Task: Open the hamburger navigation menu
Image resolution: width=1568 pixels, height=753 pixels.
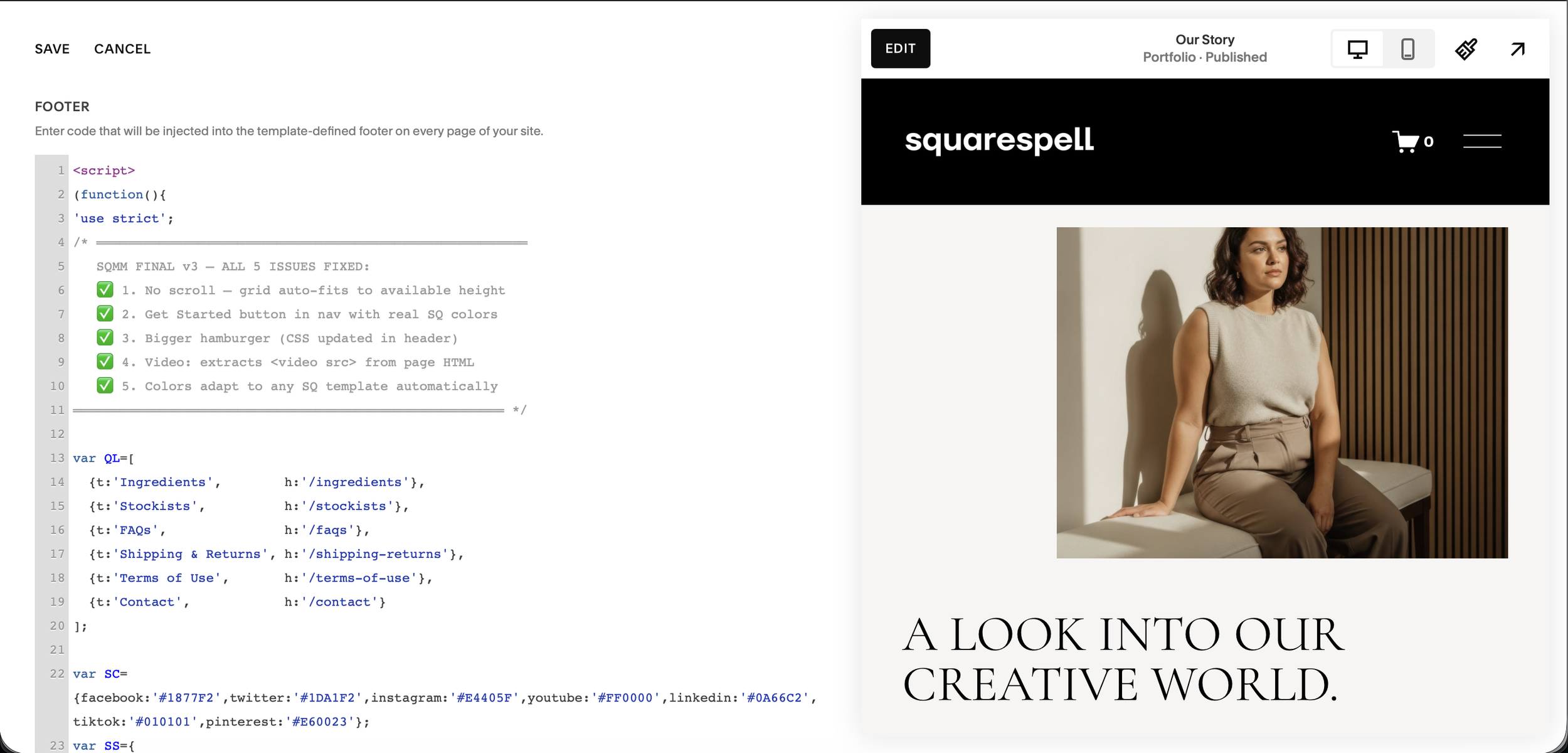Action: 1483,141
